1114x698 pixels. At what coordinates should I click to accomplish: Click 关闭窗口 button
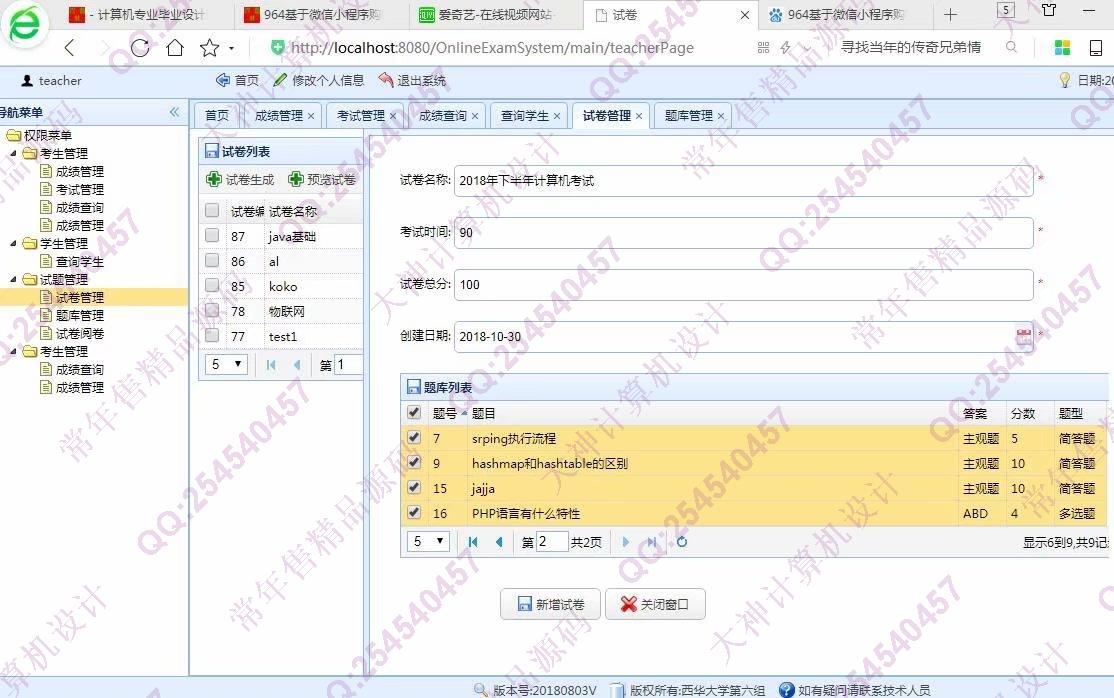tap(655, 604)
